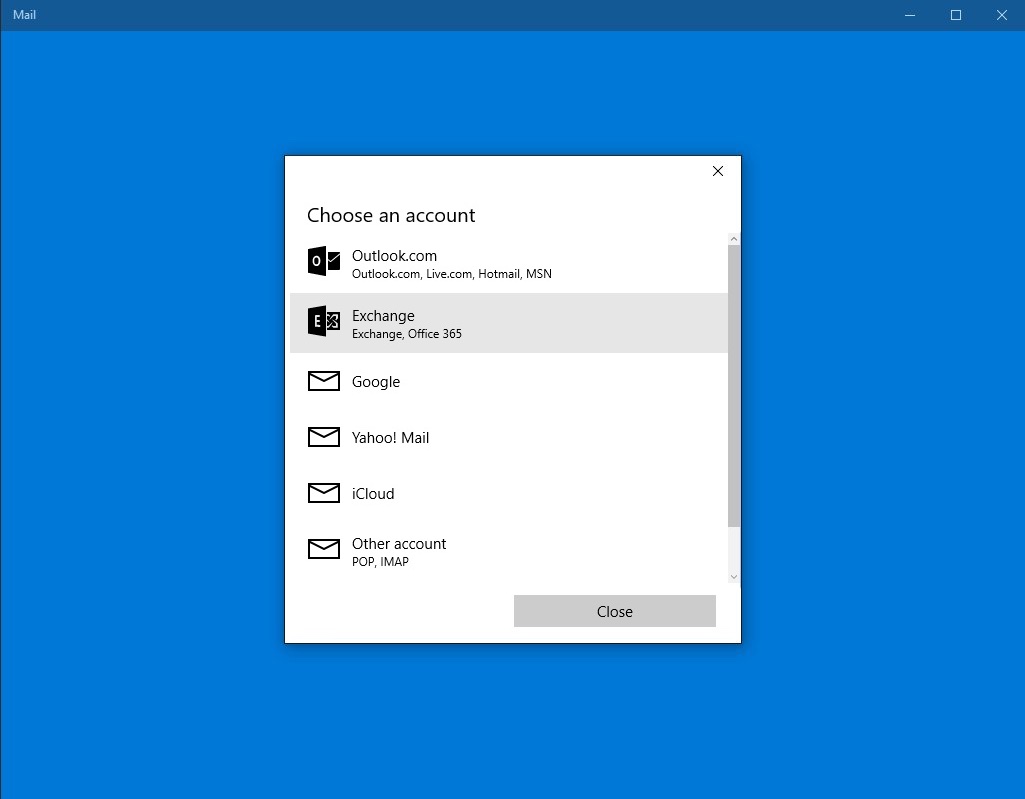Screen dimensions: 1025x799
Task: Click the Other account envelope icon
Action: (323, 549)
